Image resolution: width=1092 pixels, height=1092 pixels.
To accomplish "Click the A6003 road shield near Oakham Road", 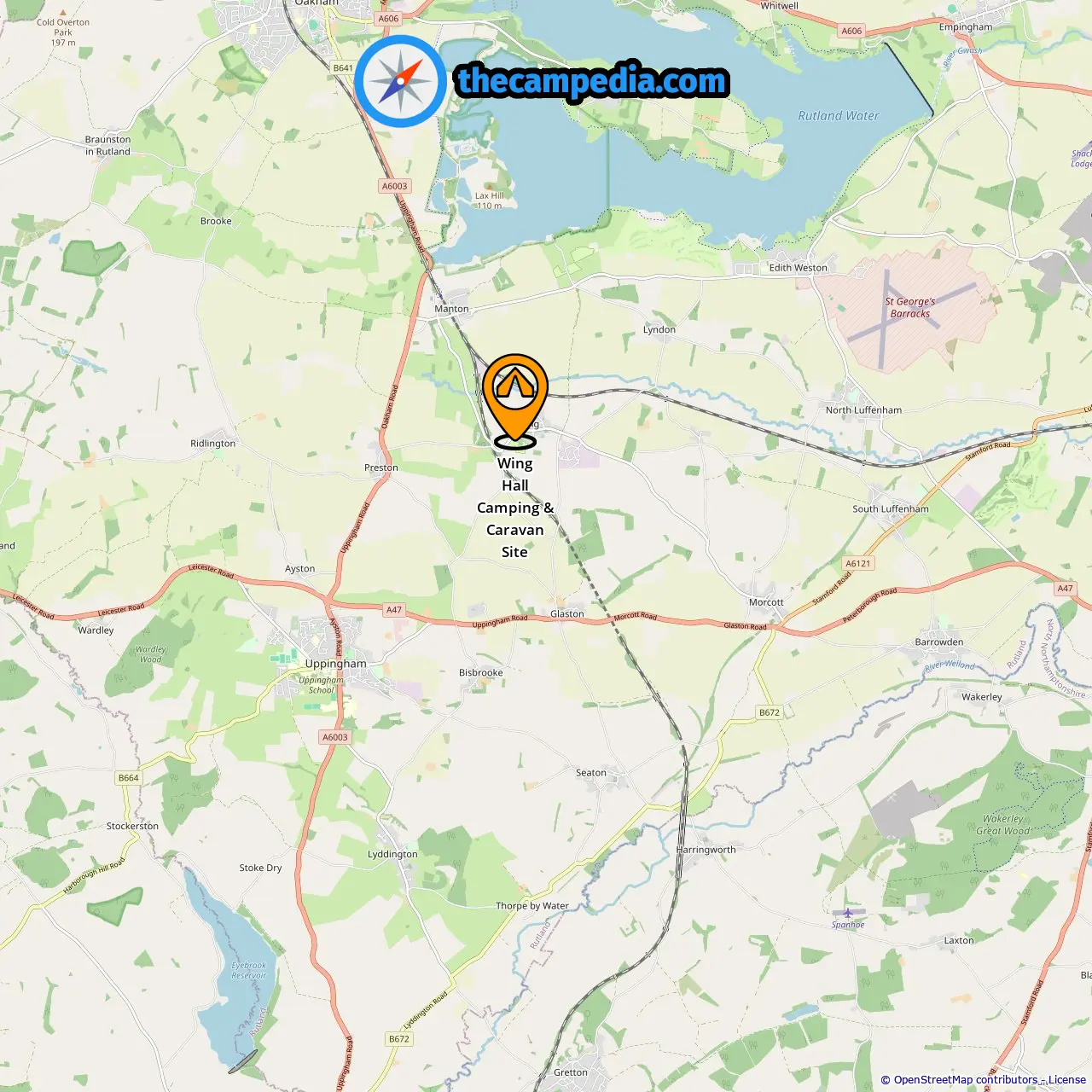I will [394, 186].
